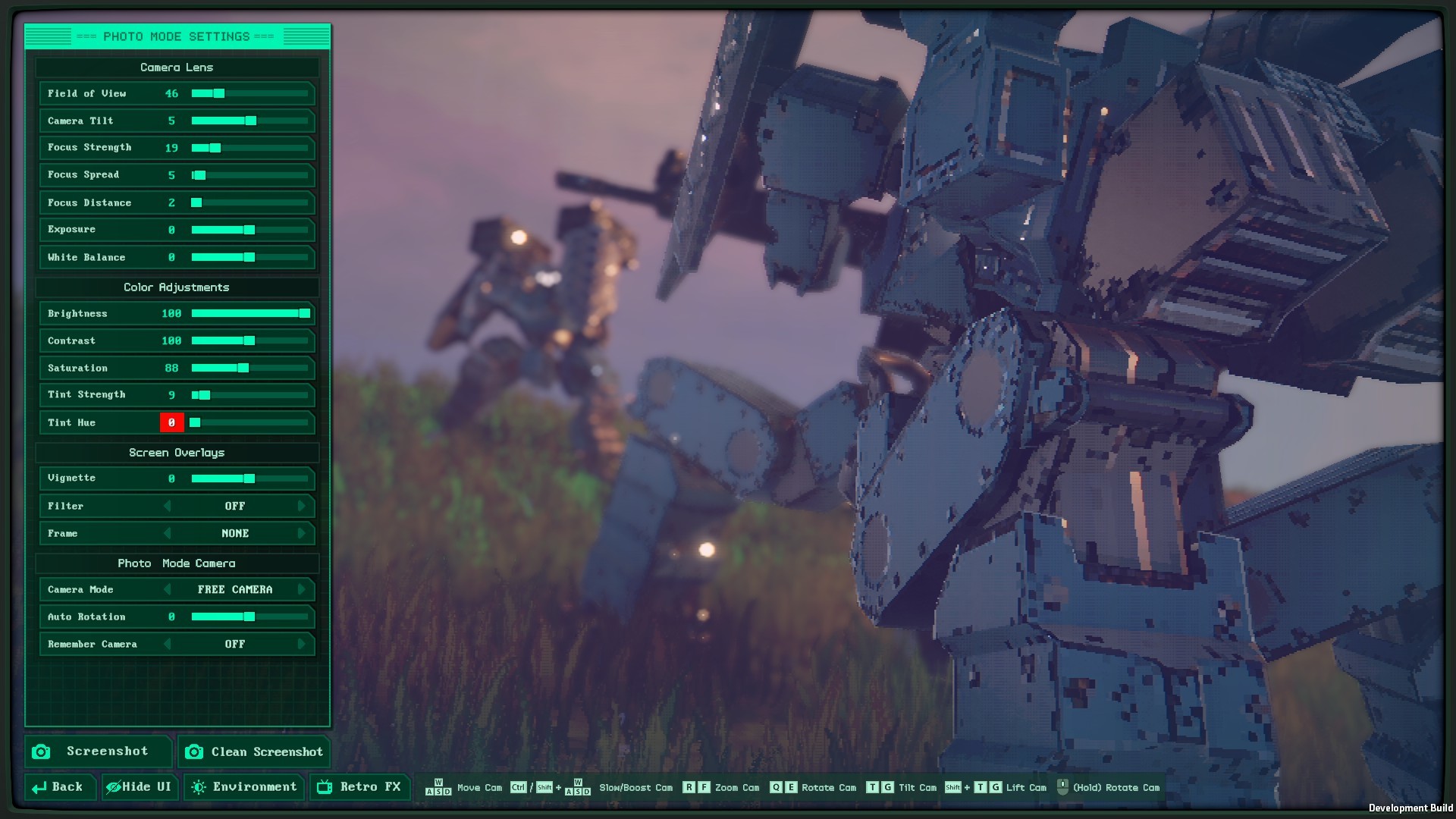Viewport: 1456px width, 819px height.
Task: Click the sun icon on Environment button
Action: coord(198,786)
